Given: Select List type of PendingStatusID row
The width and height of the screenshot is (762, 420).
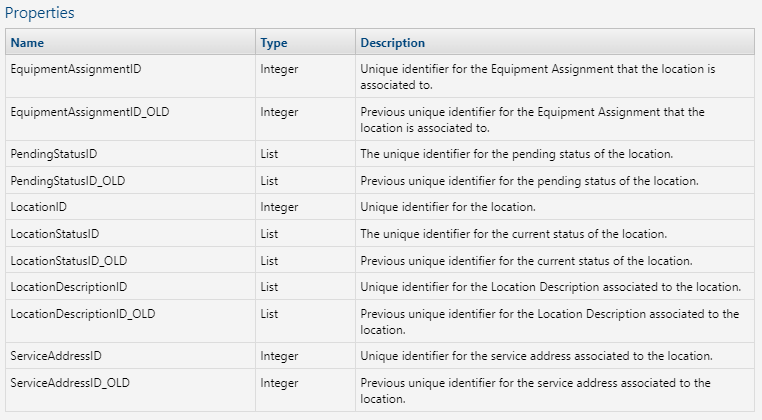Looking at the screenshot, I should click(269, 154).
